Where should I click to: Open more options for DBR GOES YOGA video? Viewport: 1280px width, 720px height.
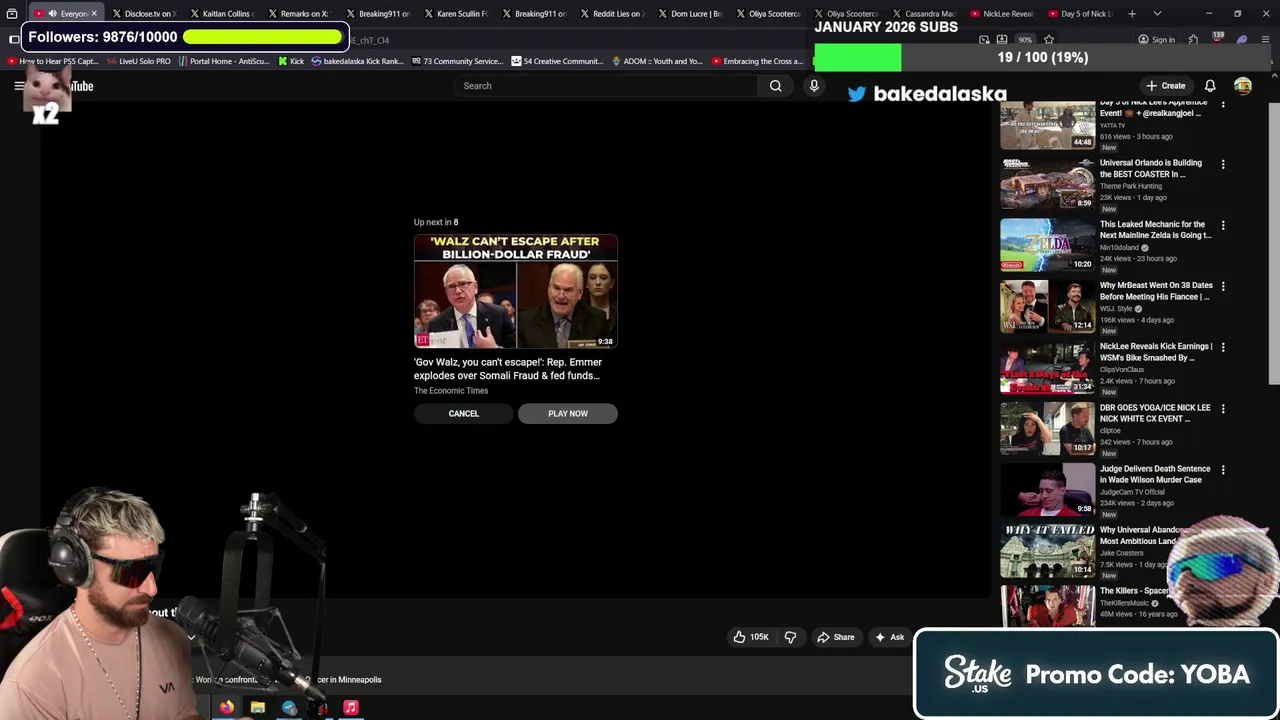[x=1223, y=408]
